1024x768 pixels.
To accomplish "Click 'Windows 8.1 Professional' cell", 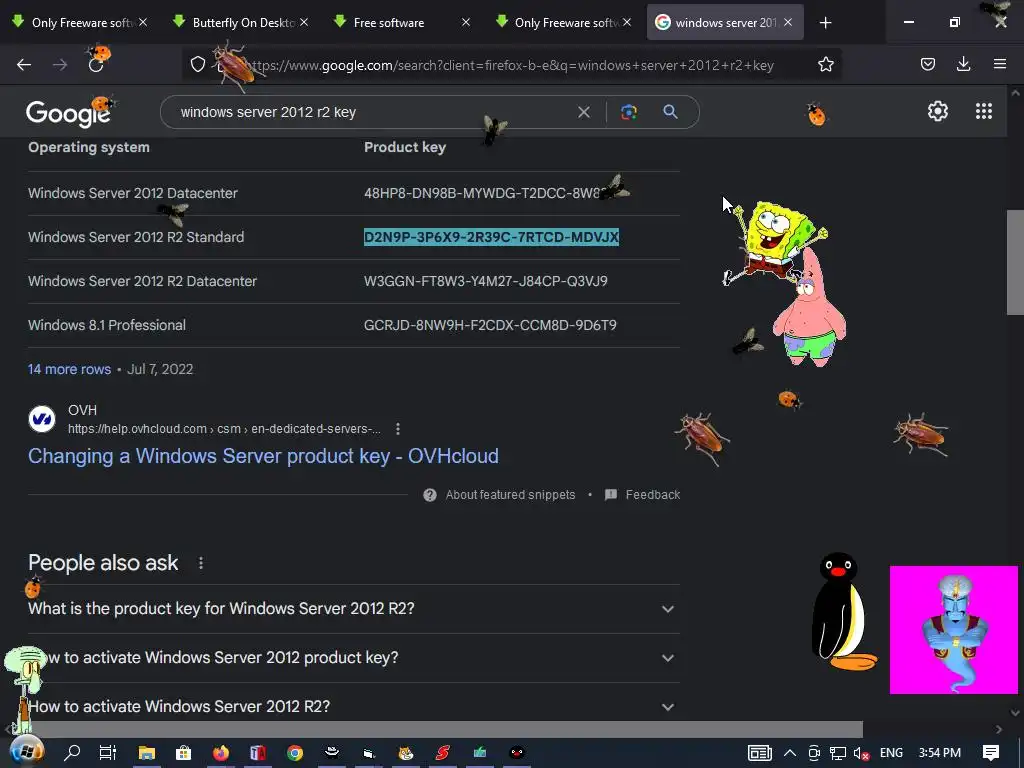I will [107, 325].
